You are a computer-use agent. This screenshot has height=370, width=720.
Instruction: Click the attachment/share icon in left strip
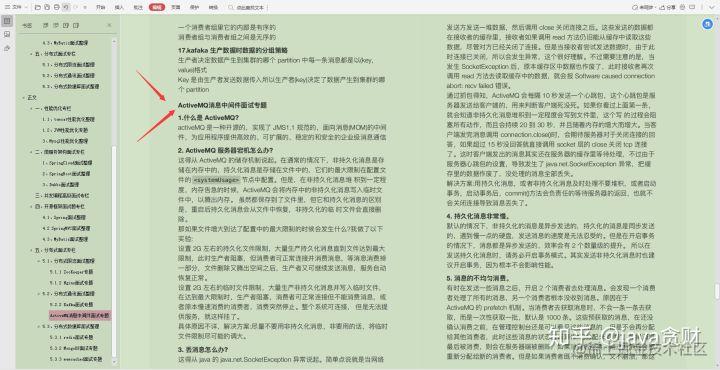point(7,48)
